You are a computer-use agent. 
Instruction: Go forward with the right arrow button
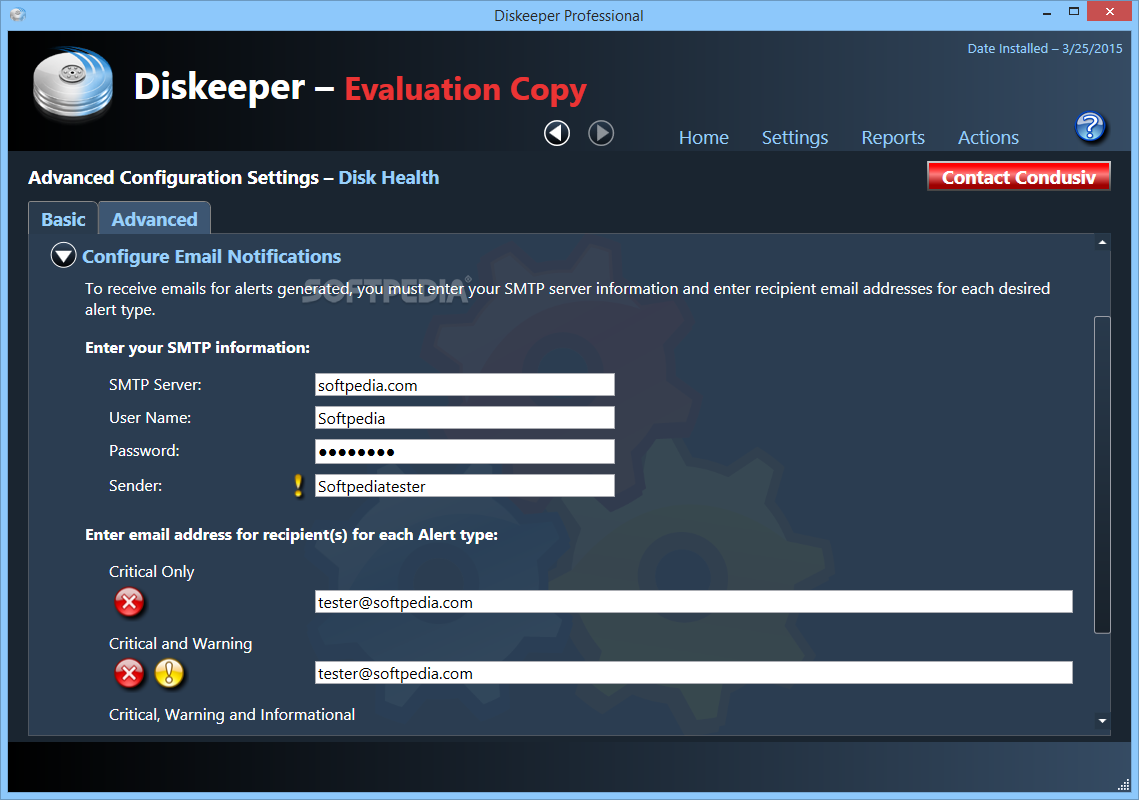click(601, 133)
